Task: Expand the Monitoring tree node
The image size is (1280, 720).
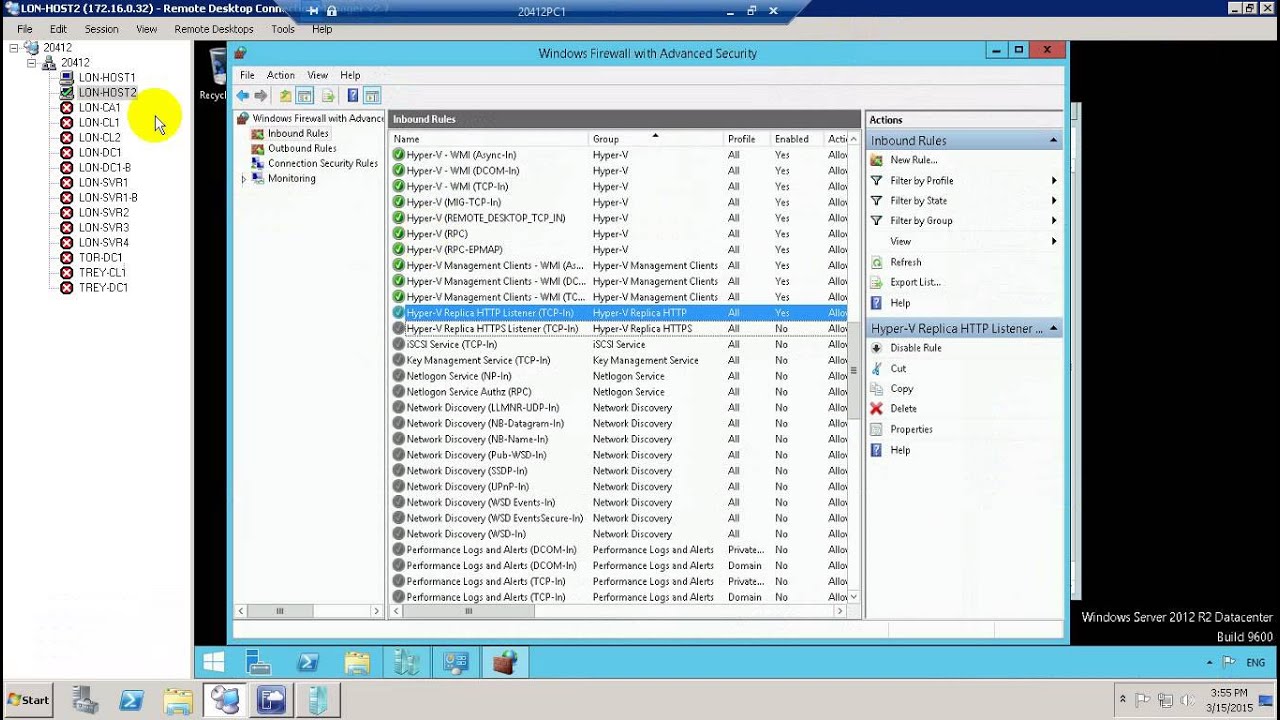Action: click(x=243, y=179)
